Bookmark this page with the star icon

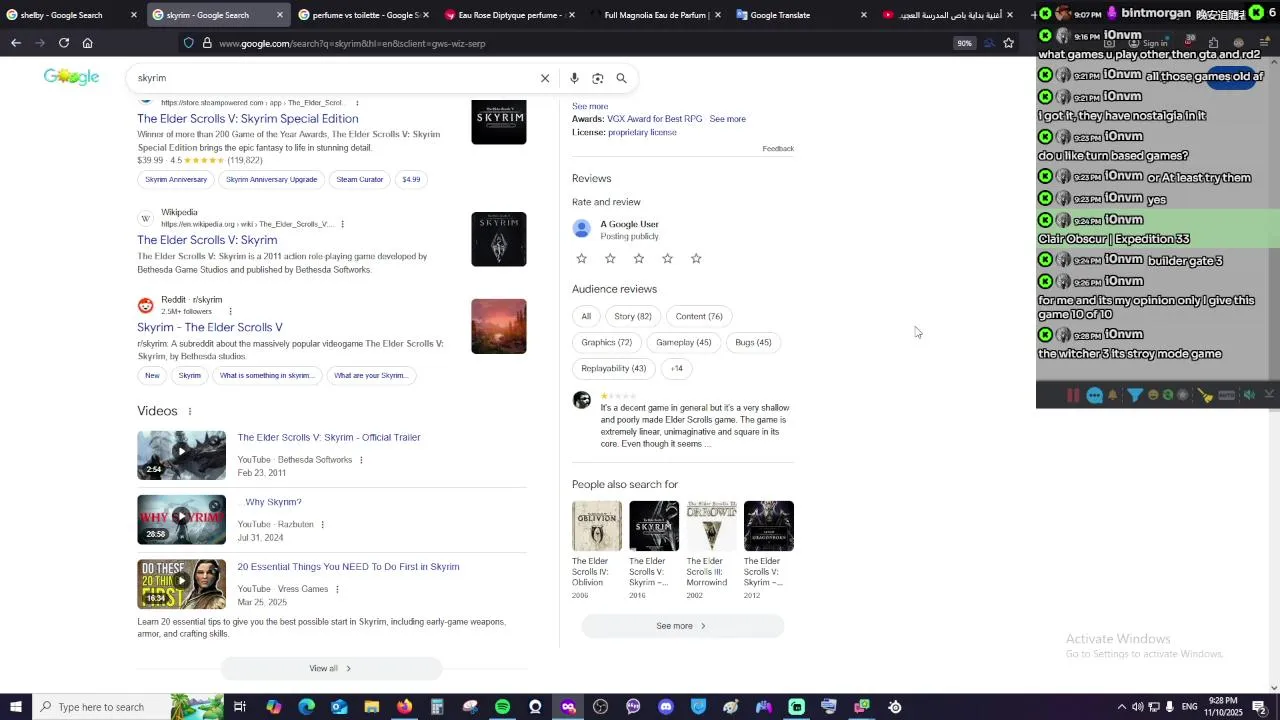[1008, 43]
